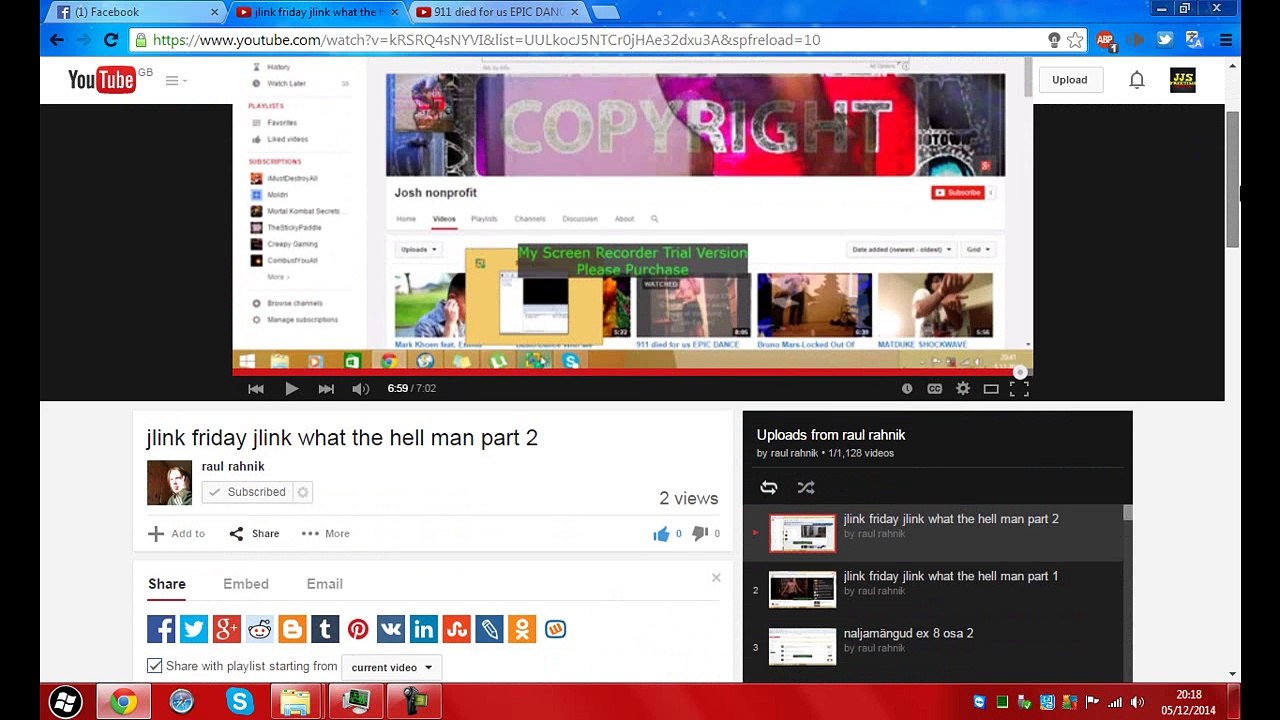Toggle playlist repeat
The height and width of the screenshot is (720, 1280).
click(x=769, y=488)
